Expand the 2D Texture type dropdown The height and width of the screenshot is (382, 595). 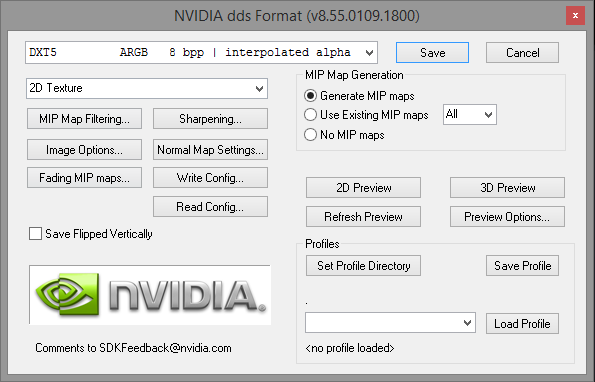pos(147,88)
